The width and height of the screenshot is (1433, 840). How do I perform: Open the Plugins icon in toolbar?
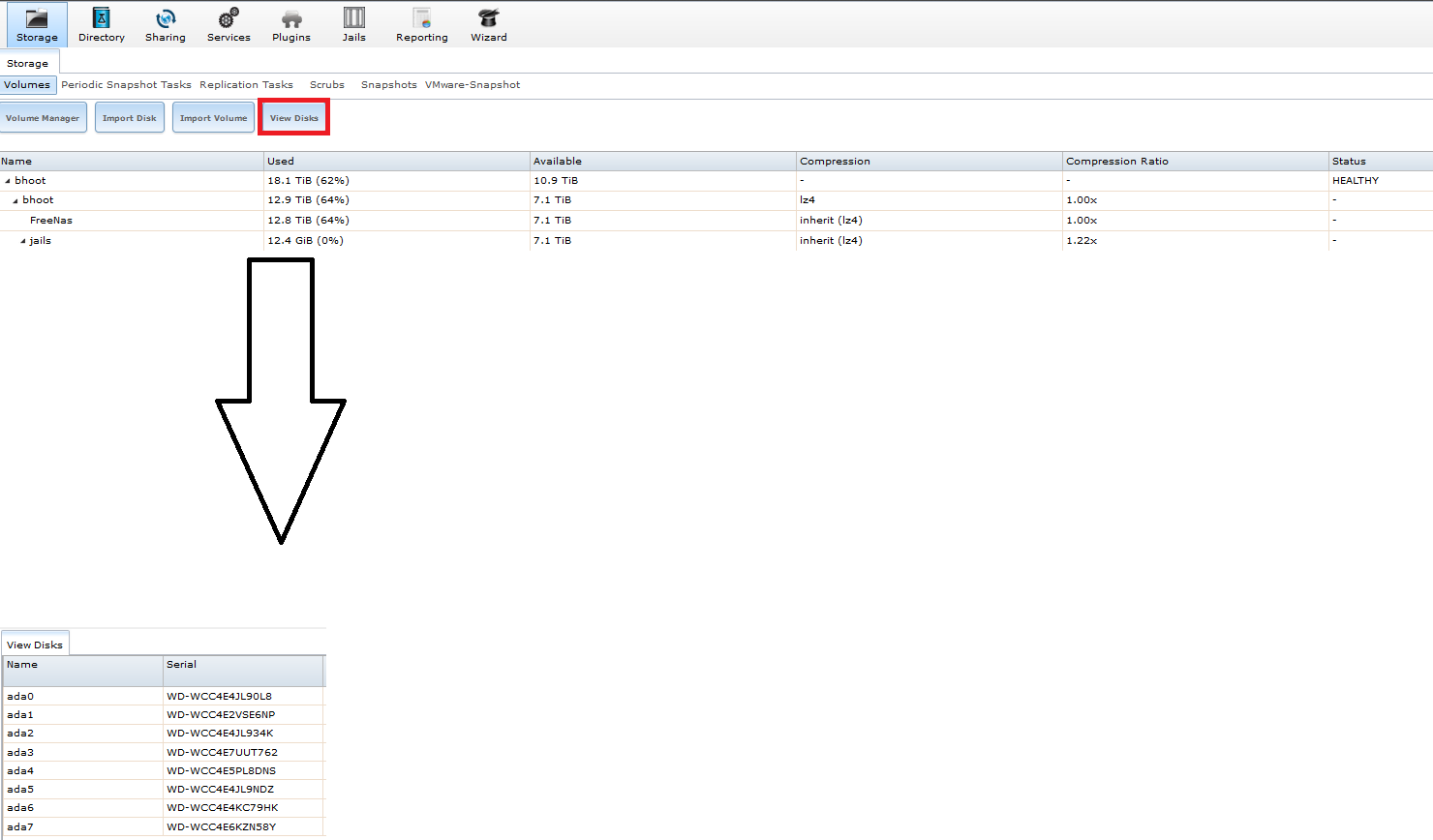(x=291, y=18)
